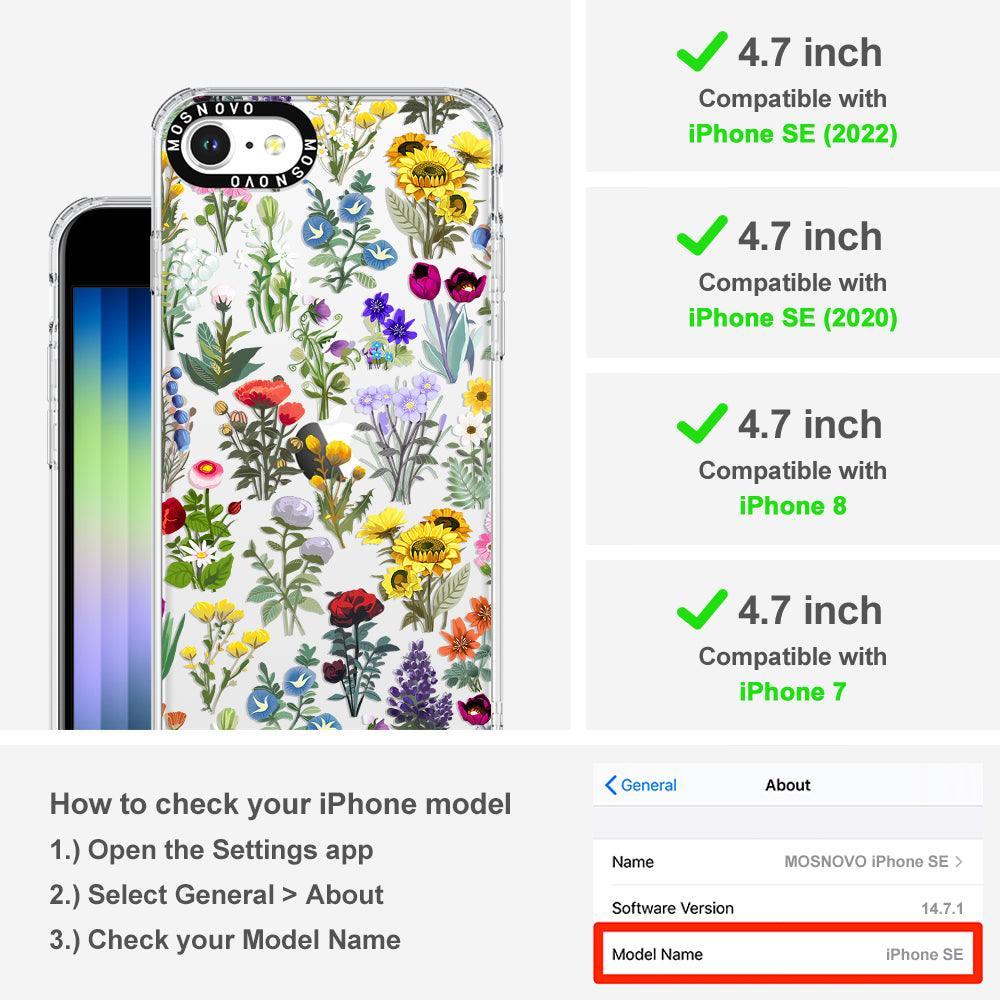Screen dimensions: 1000x1000
Task: Tap the blue back chevron before General
Action: point(610,785)
